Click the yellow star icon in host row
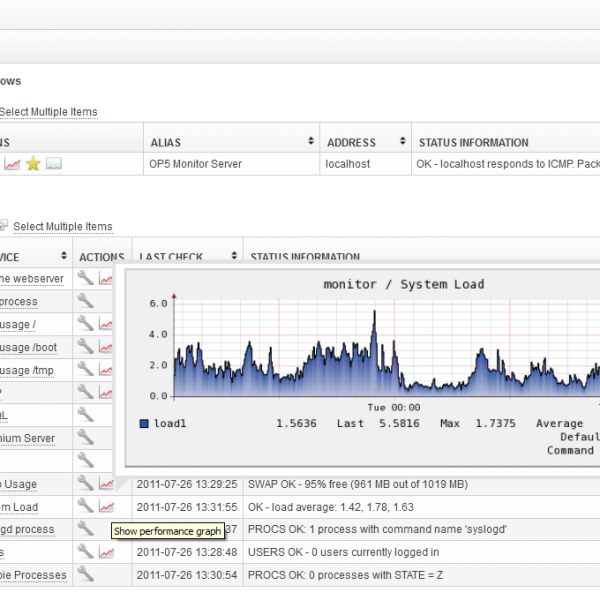The height and width of the screenshot is (600, 600). [x=33, y=164]
